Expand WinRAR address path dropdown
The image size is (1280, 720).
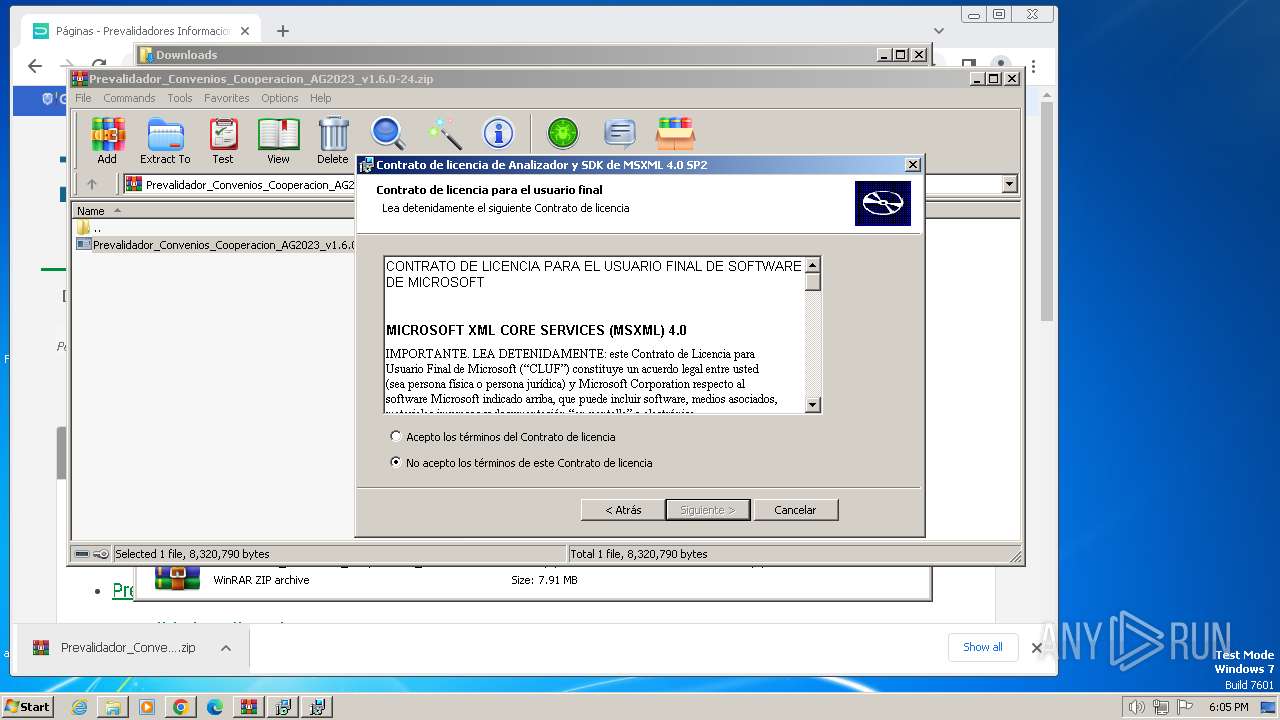[x=1009, y=184]
